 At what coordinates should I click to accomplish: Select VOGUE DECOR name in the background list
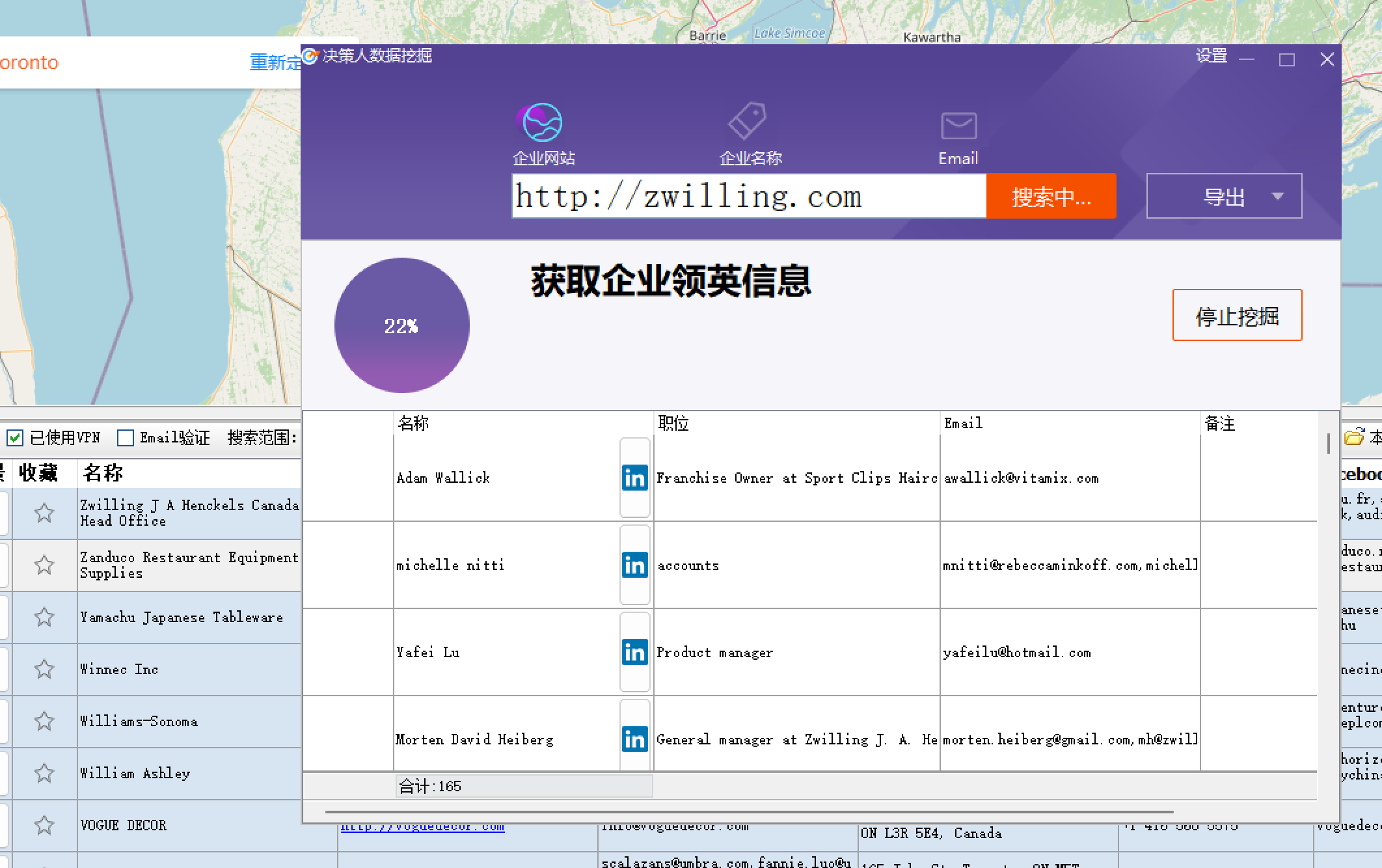click(x=124, y=826)
